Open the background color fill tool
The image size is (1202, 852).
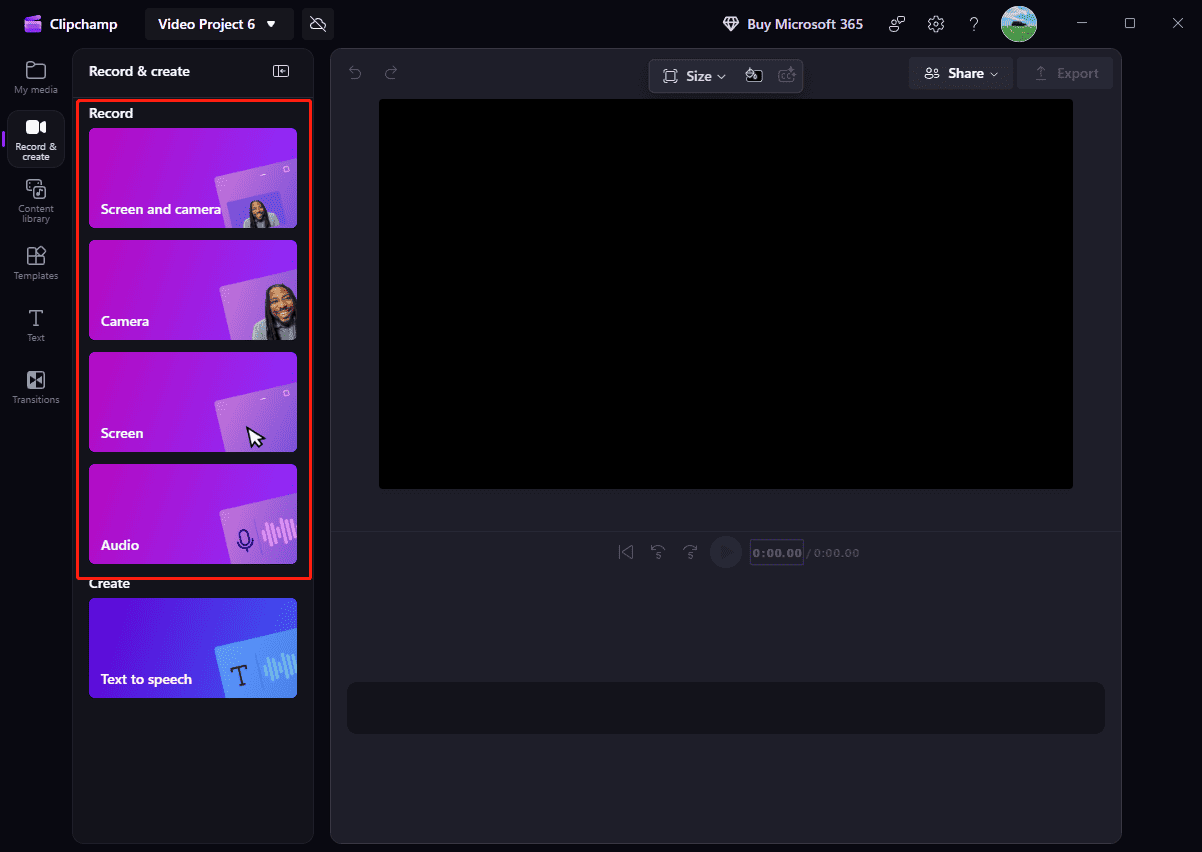(753, 75)
